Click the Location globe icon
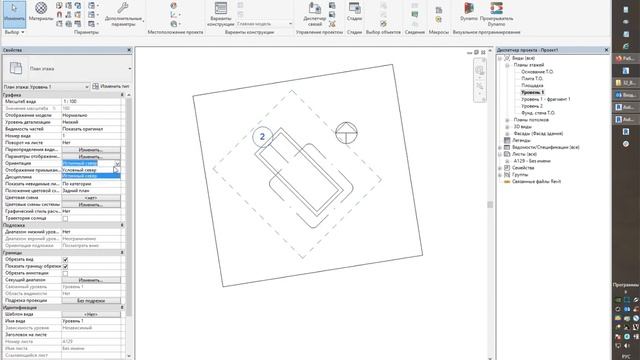640x360 pixels. click(174, 6)
